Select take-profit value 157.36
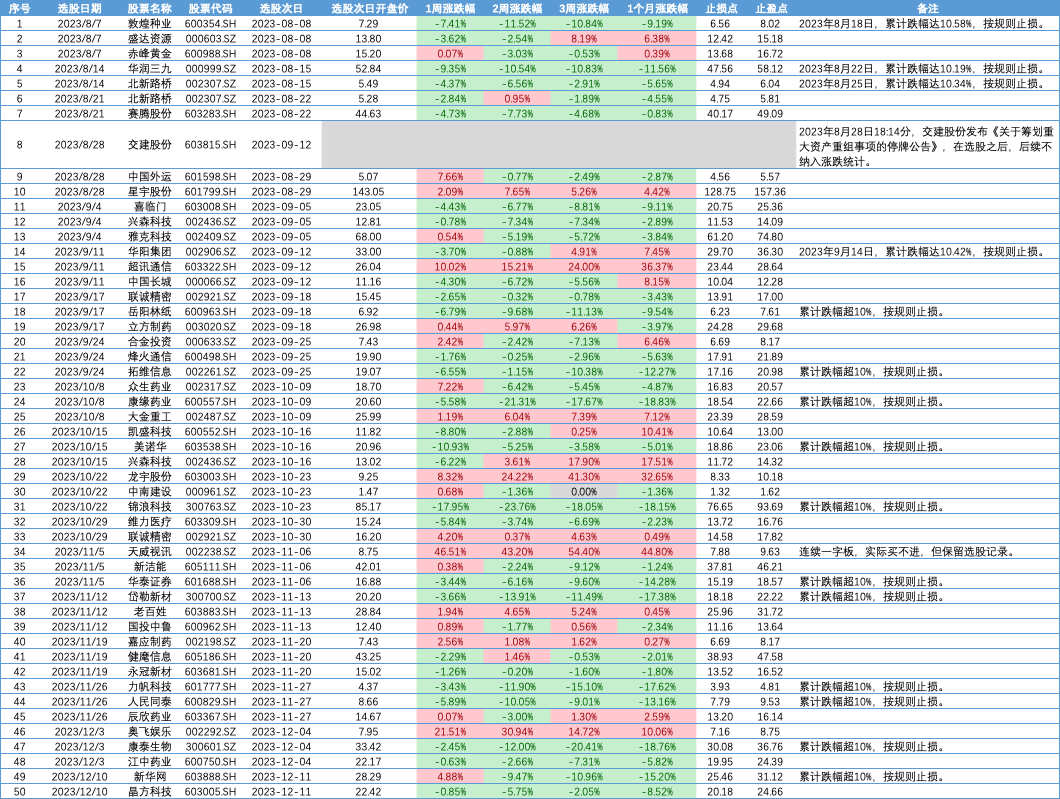The height and width of the screenshot is (799, 1060). 770,191
